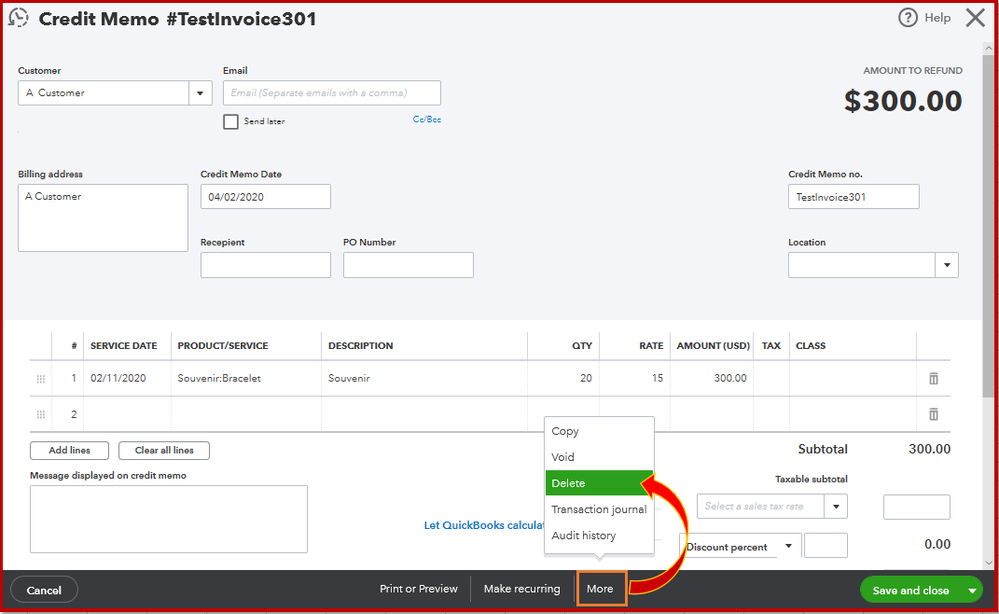This screenshot has width=999, height=614.
Task: Expand the Customer dropdown arrow
Action: pyautogui.click(x=200, y=93)
